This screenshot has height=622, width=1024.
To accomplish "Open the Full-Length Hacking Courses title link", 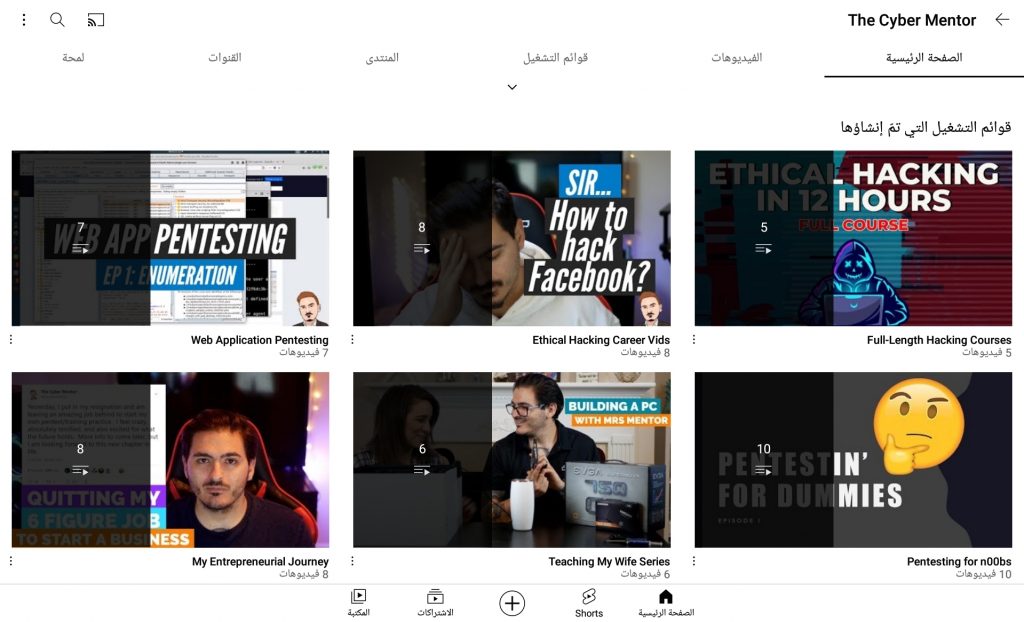I will coord(938,340).
